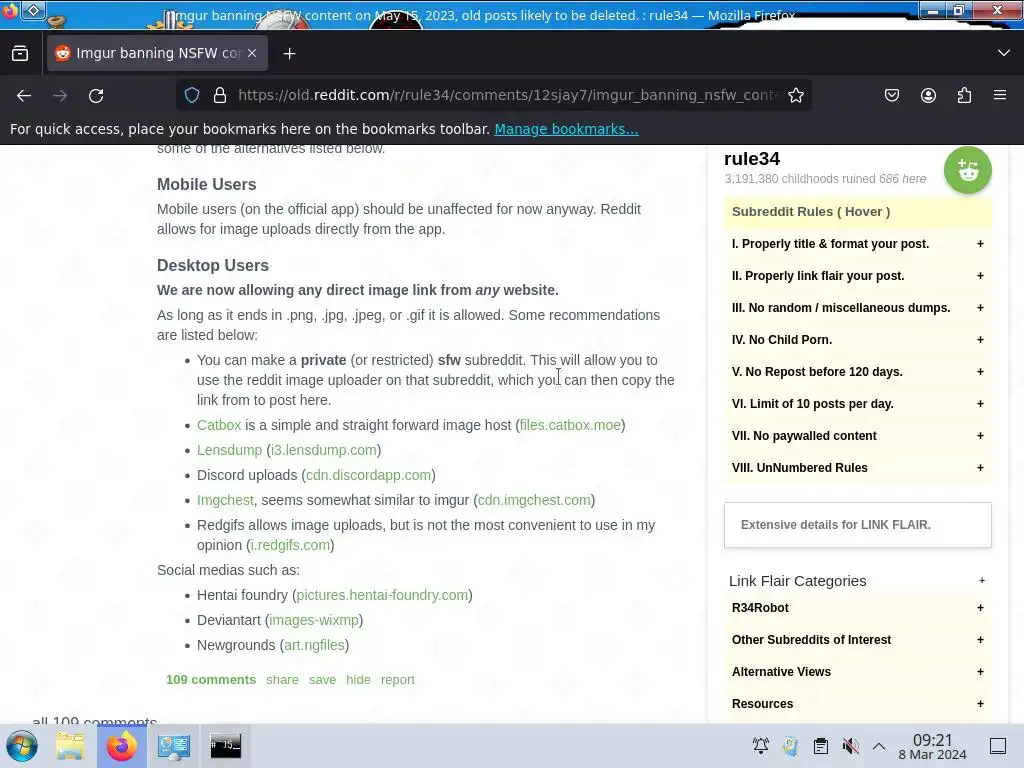Screen dimensions: 1024x768
Task: Open the 109 comments link
Action: 211,680
